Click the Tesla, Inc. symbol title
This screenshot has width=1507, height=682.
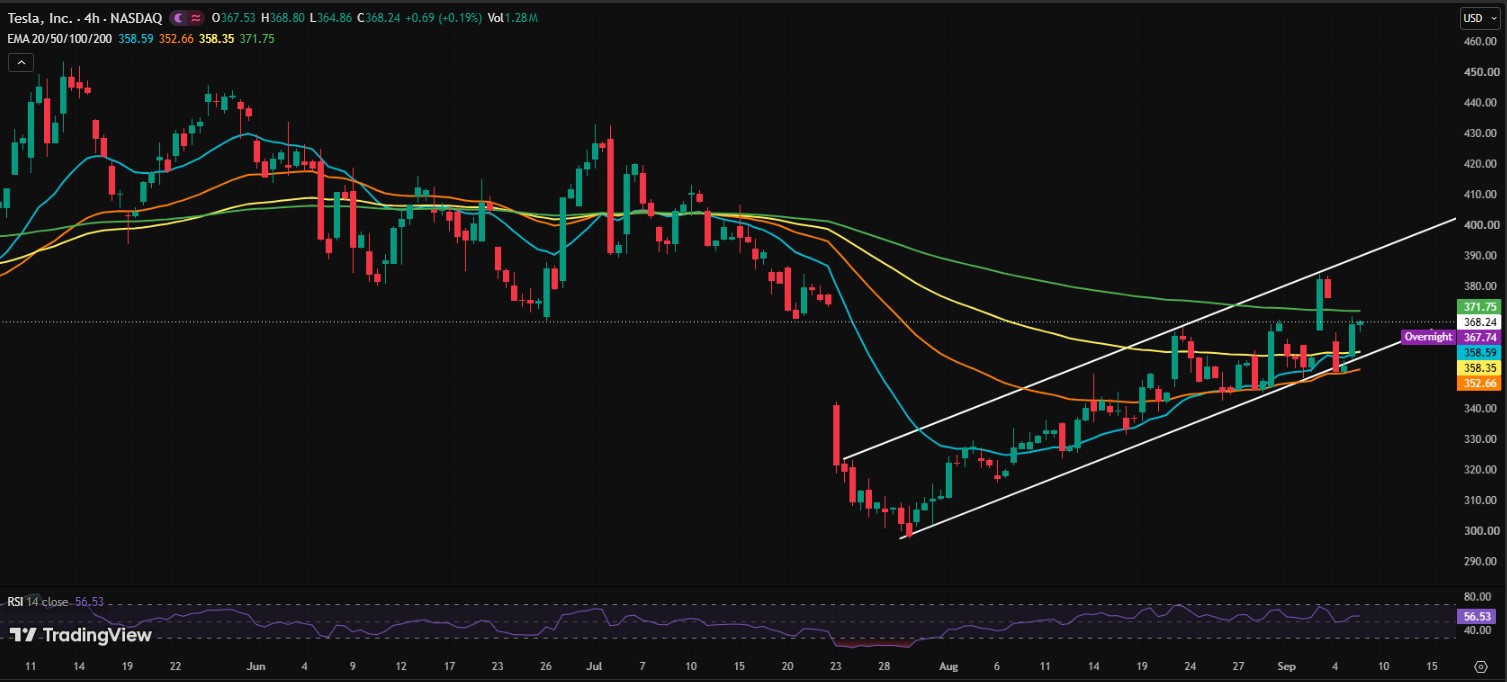pyautogui.click(x=42, y=18)
